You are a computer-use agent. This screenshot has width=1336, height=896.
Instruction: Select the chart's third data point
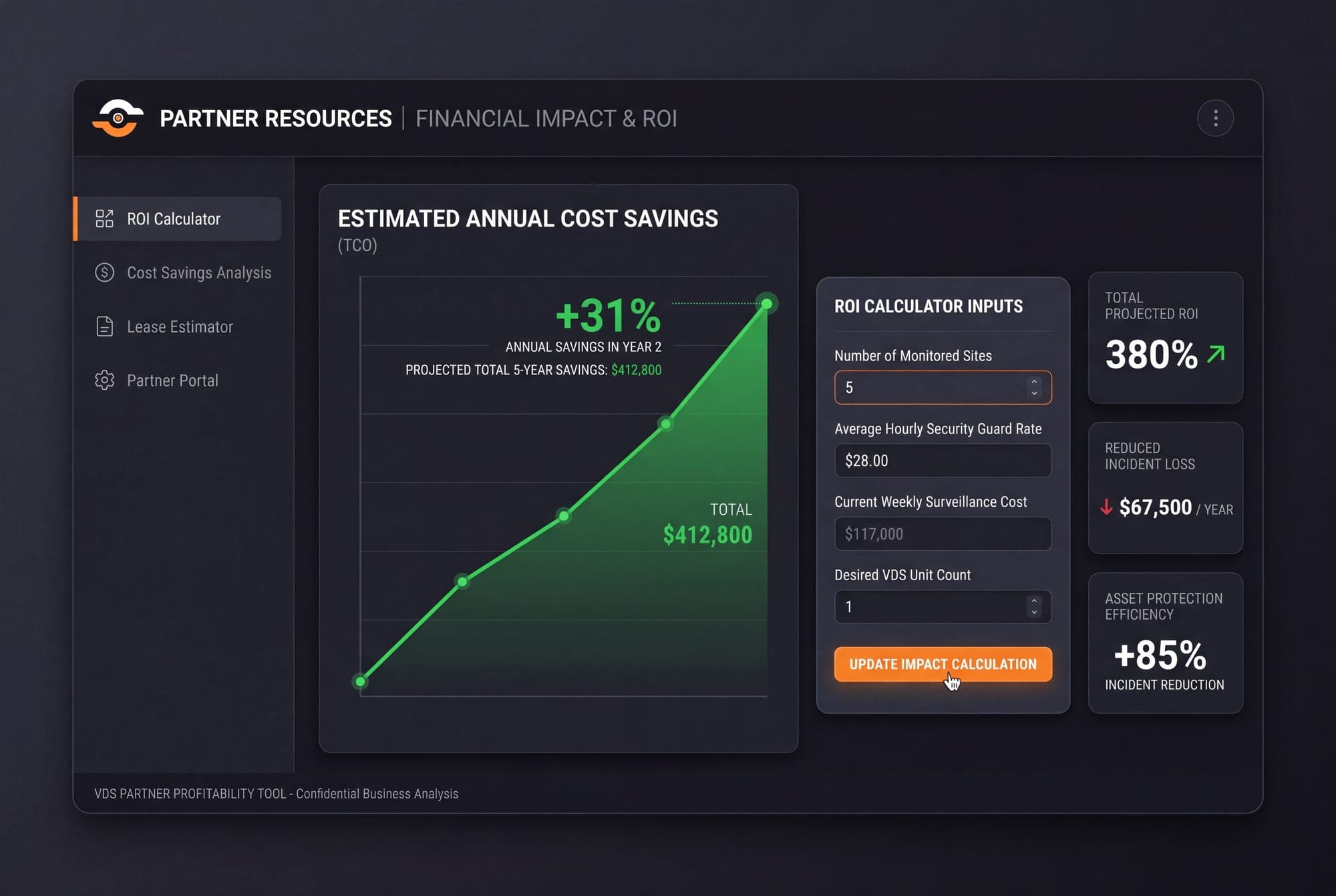tap(564, 515)
